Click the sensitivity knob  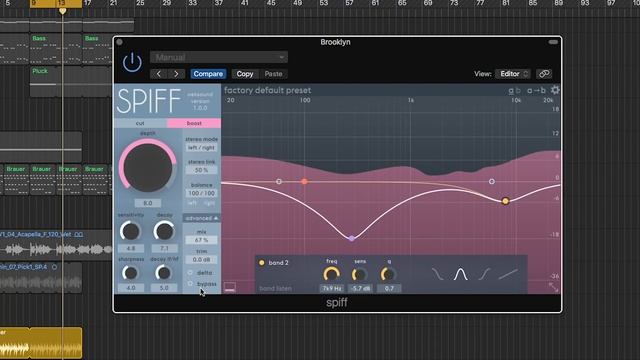click(x=131, y=231)
